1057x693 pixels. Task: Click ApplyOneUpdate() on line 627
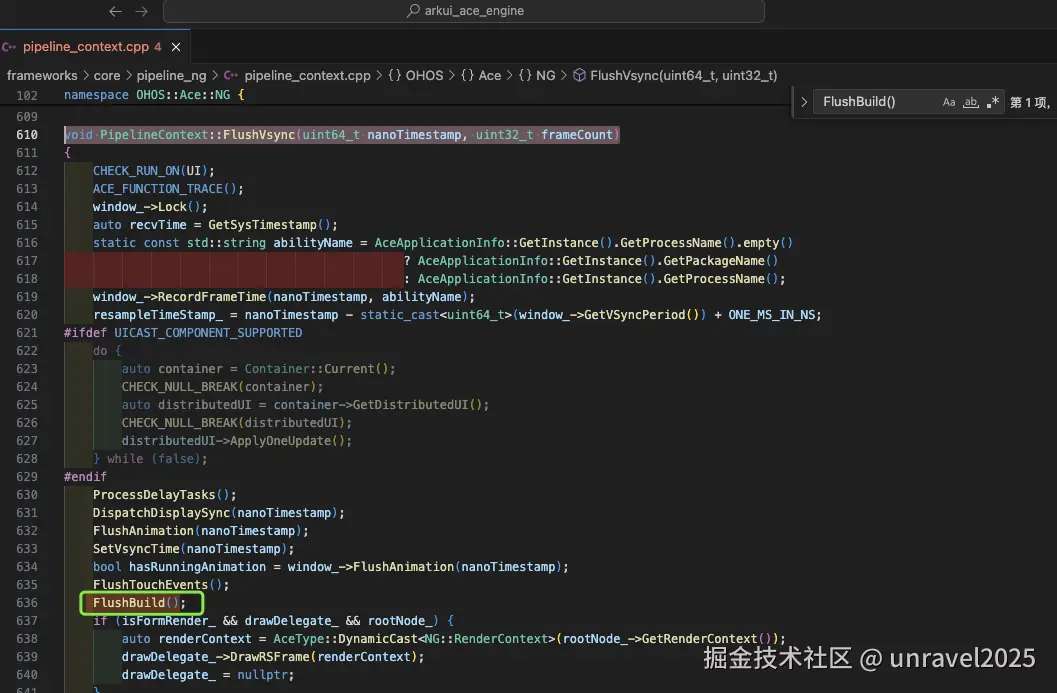288,441
